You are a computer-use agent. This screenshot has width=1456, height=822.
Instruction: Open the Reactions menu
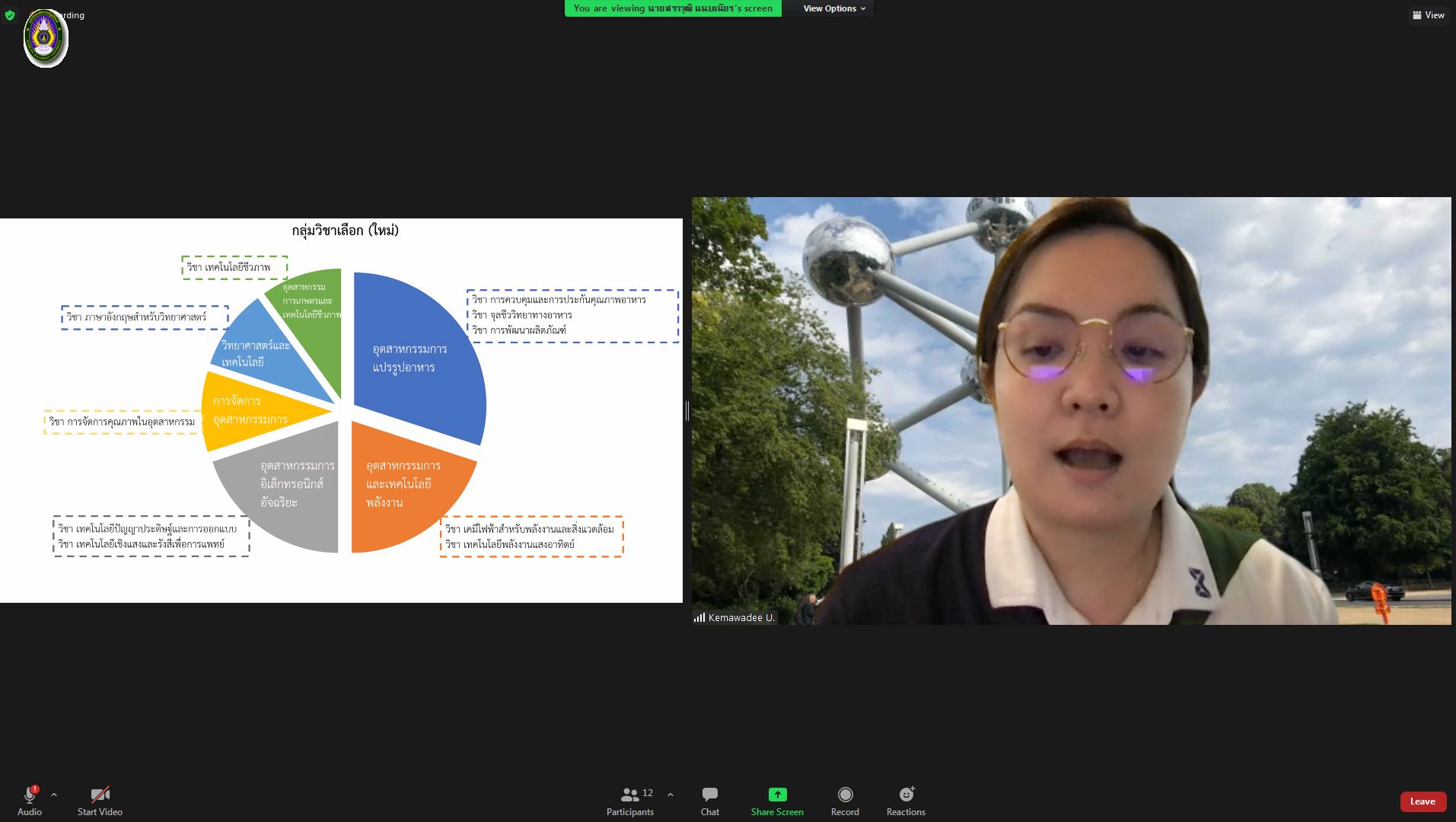coord(906,801)
